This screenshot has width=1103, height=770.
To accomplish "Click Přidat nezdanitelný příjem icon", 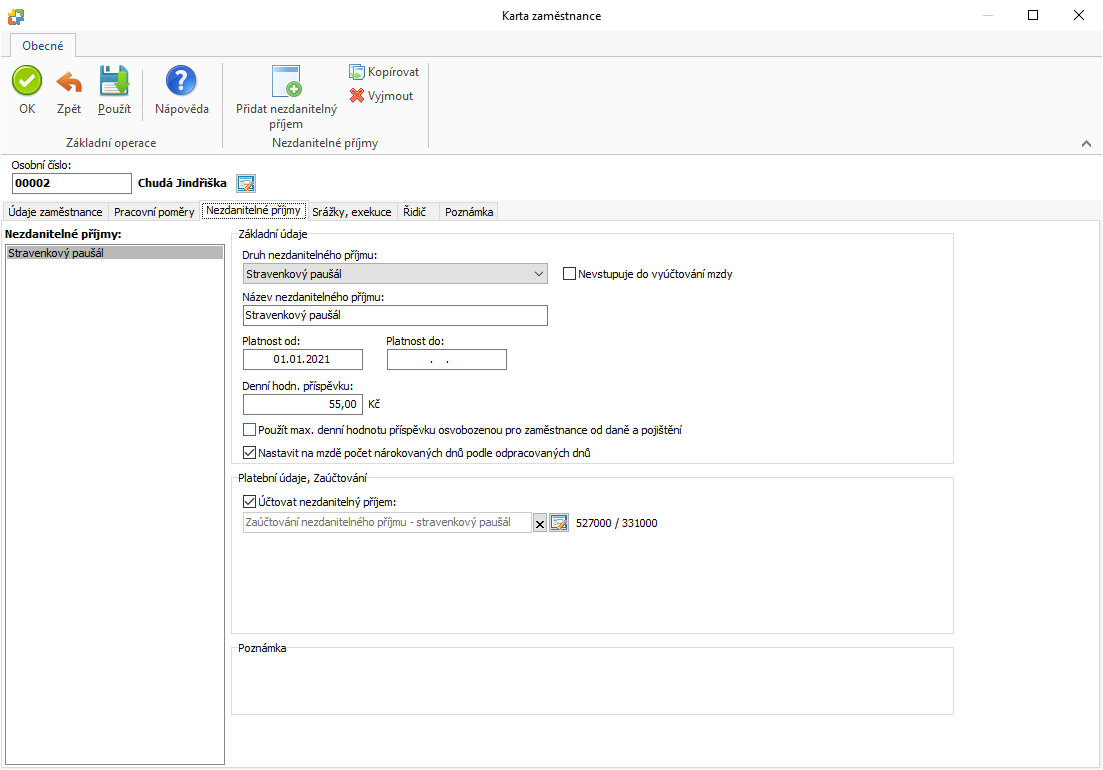I will (x=286, y=82).
